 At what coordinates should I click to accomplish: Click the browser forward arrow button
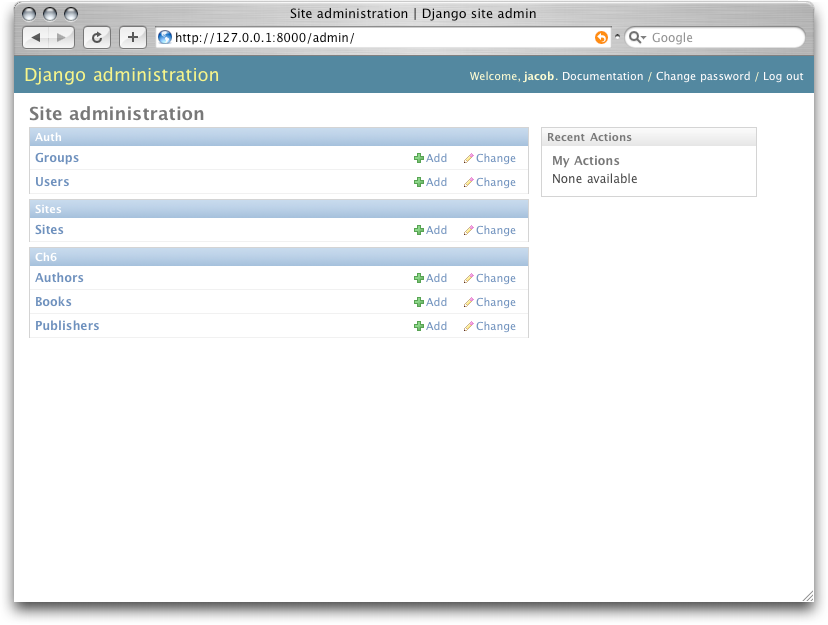(x=61, y=37)
